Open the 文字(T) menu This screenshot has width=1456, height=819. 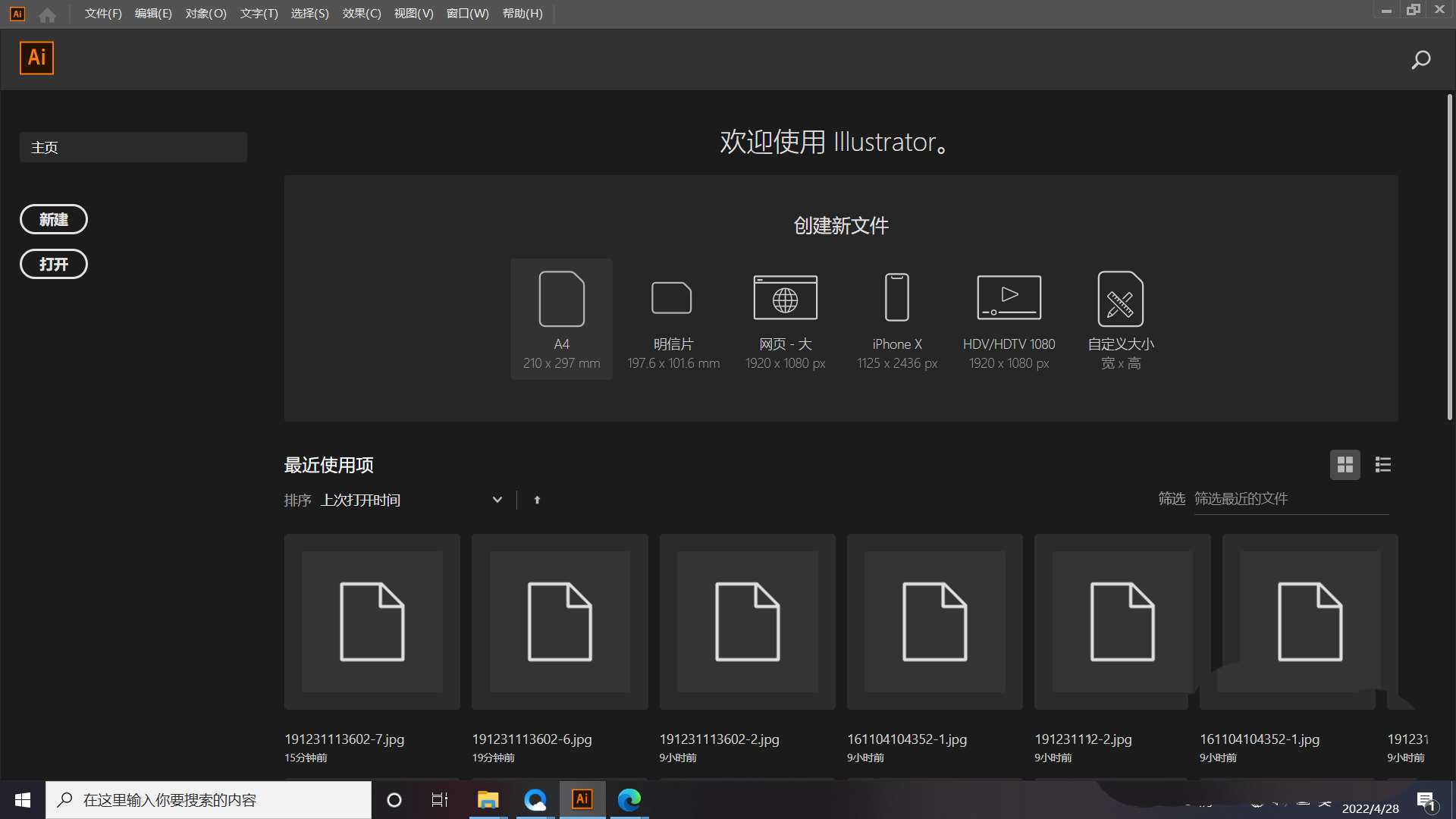(259, 14)
